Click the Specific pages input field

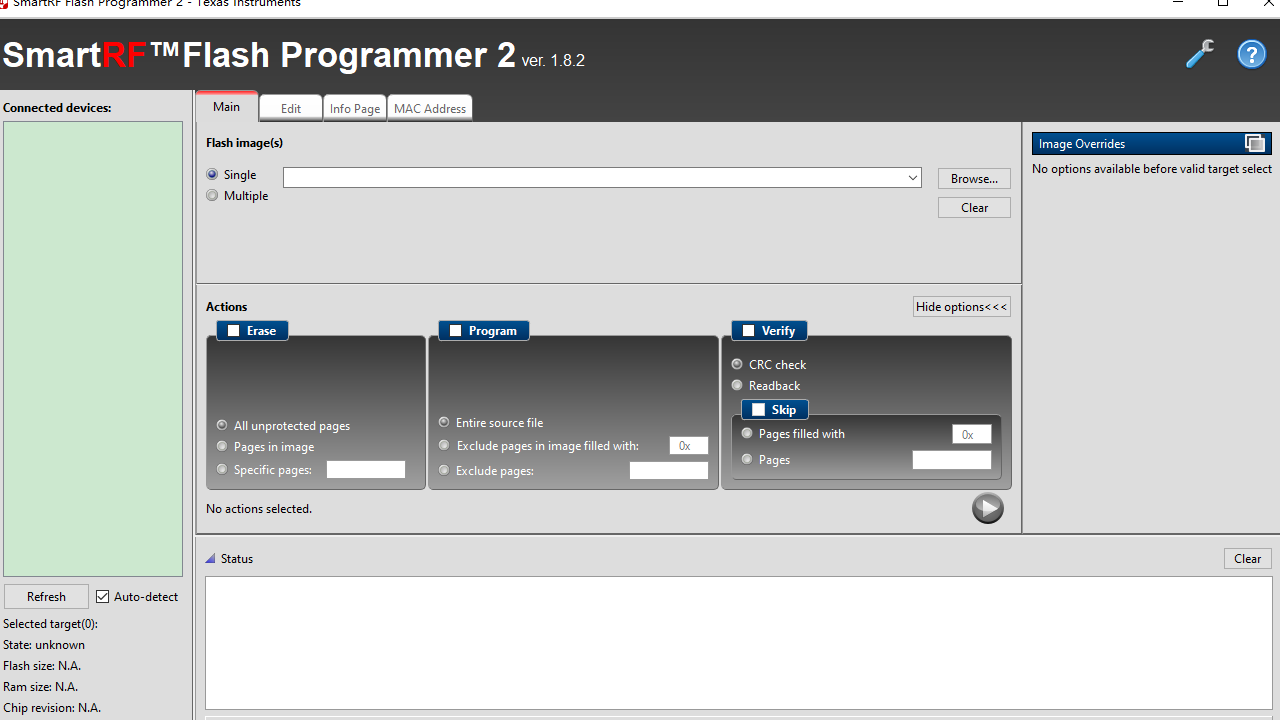[366, 470]
